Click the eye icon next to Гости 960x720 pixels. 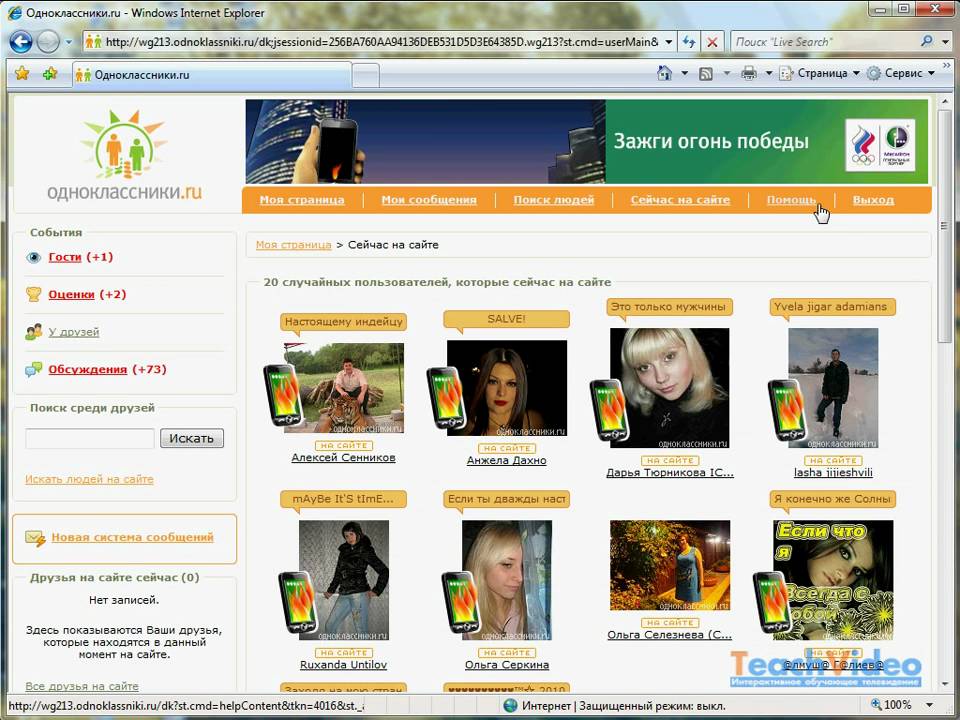point(33,257)
